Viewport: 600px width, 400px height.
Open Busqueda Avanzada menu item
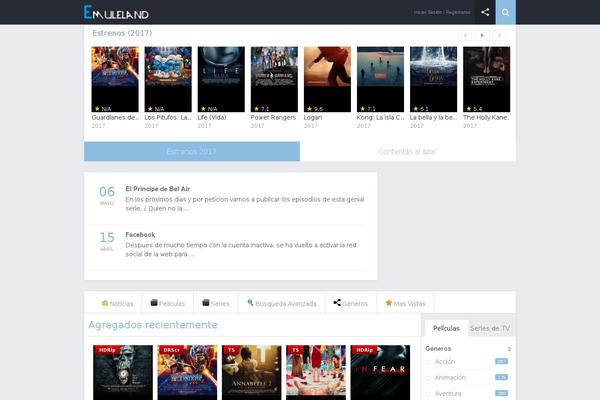tap(282, 304)
